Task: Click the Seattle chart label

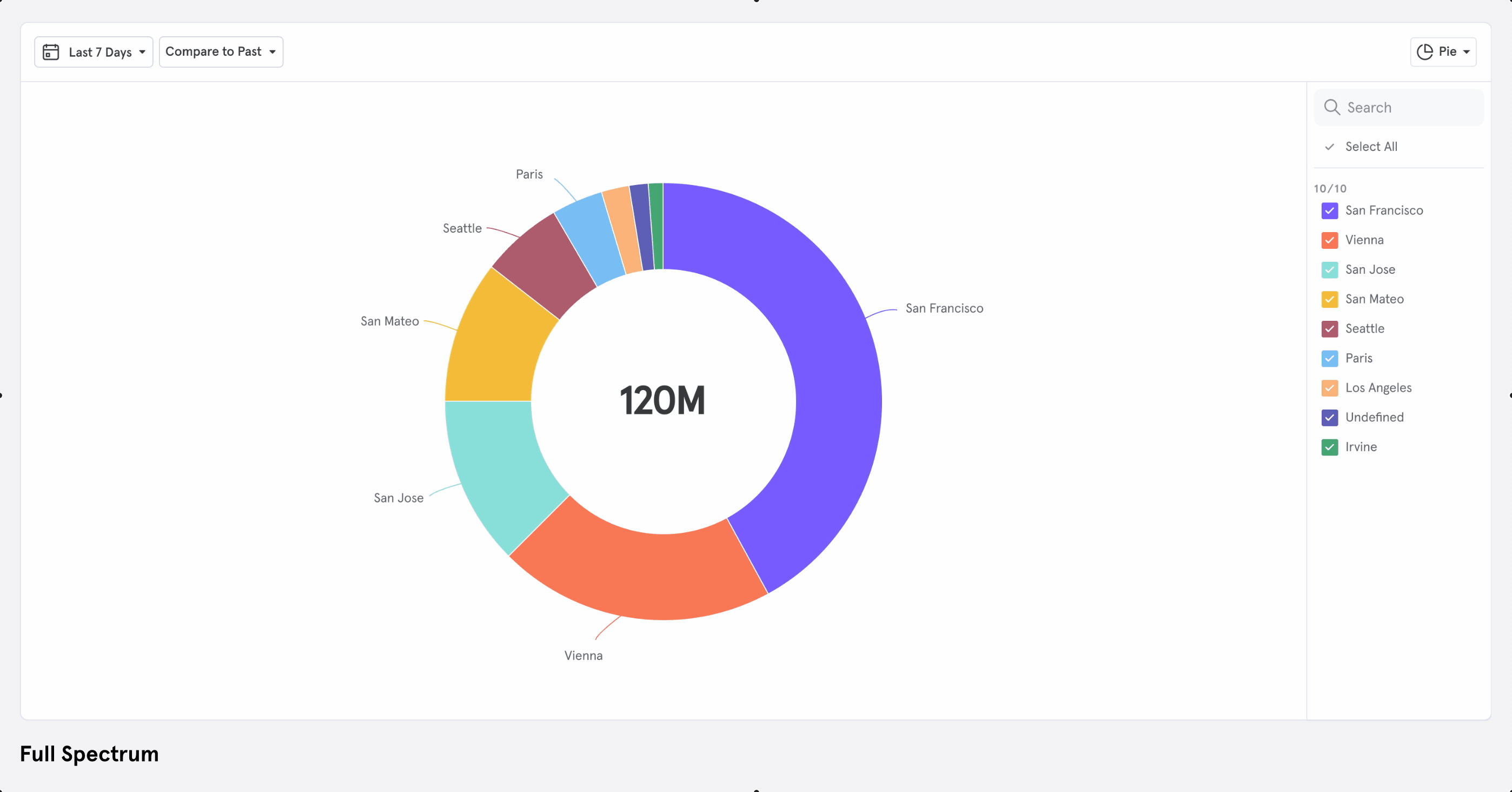Action: (x=462, y=229)
